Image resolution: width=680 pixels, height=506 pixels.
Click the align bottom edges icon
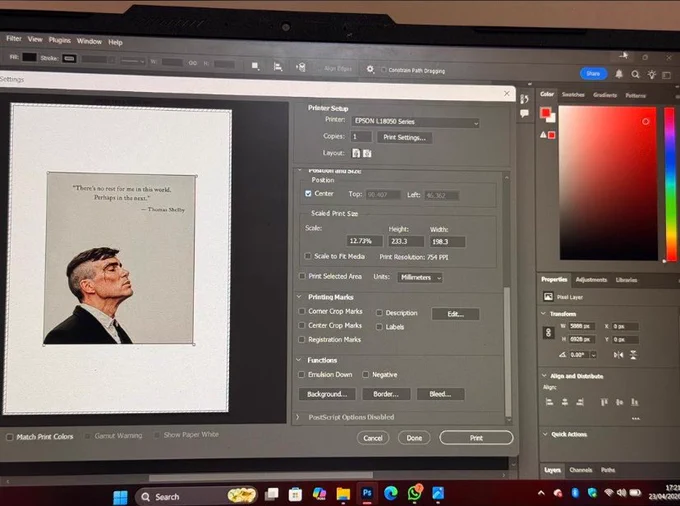click(x=634, y=402)
